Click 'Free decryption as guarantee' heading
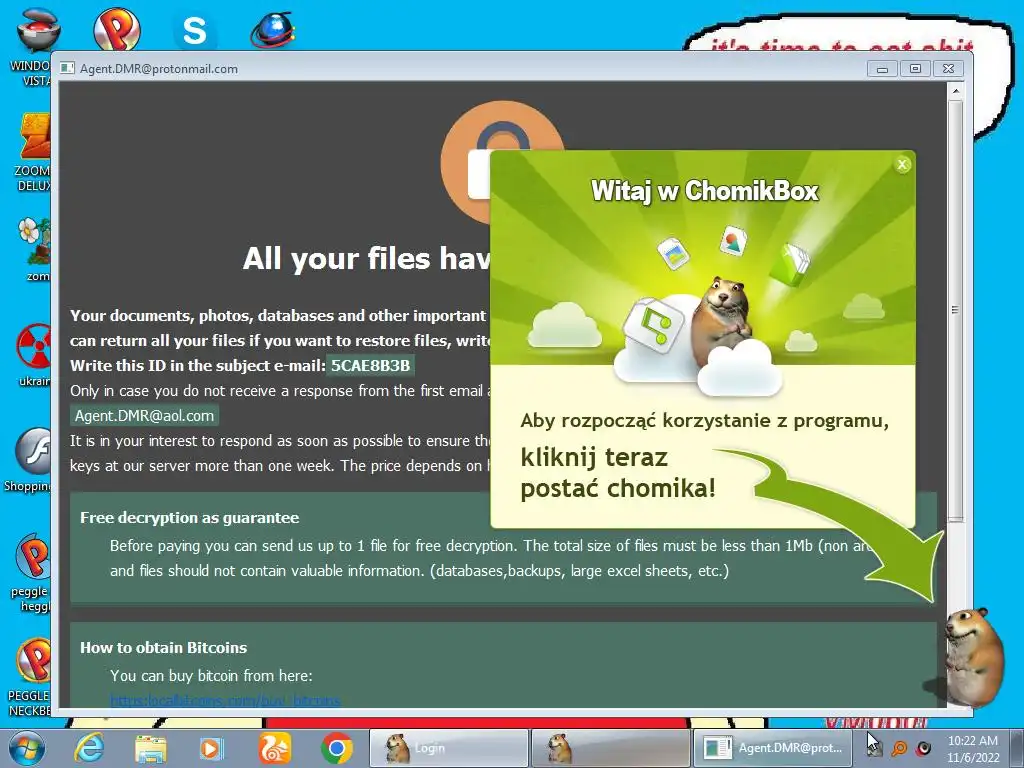1024x768 pixels. coord(189,518)
